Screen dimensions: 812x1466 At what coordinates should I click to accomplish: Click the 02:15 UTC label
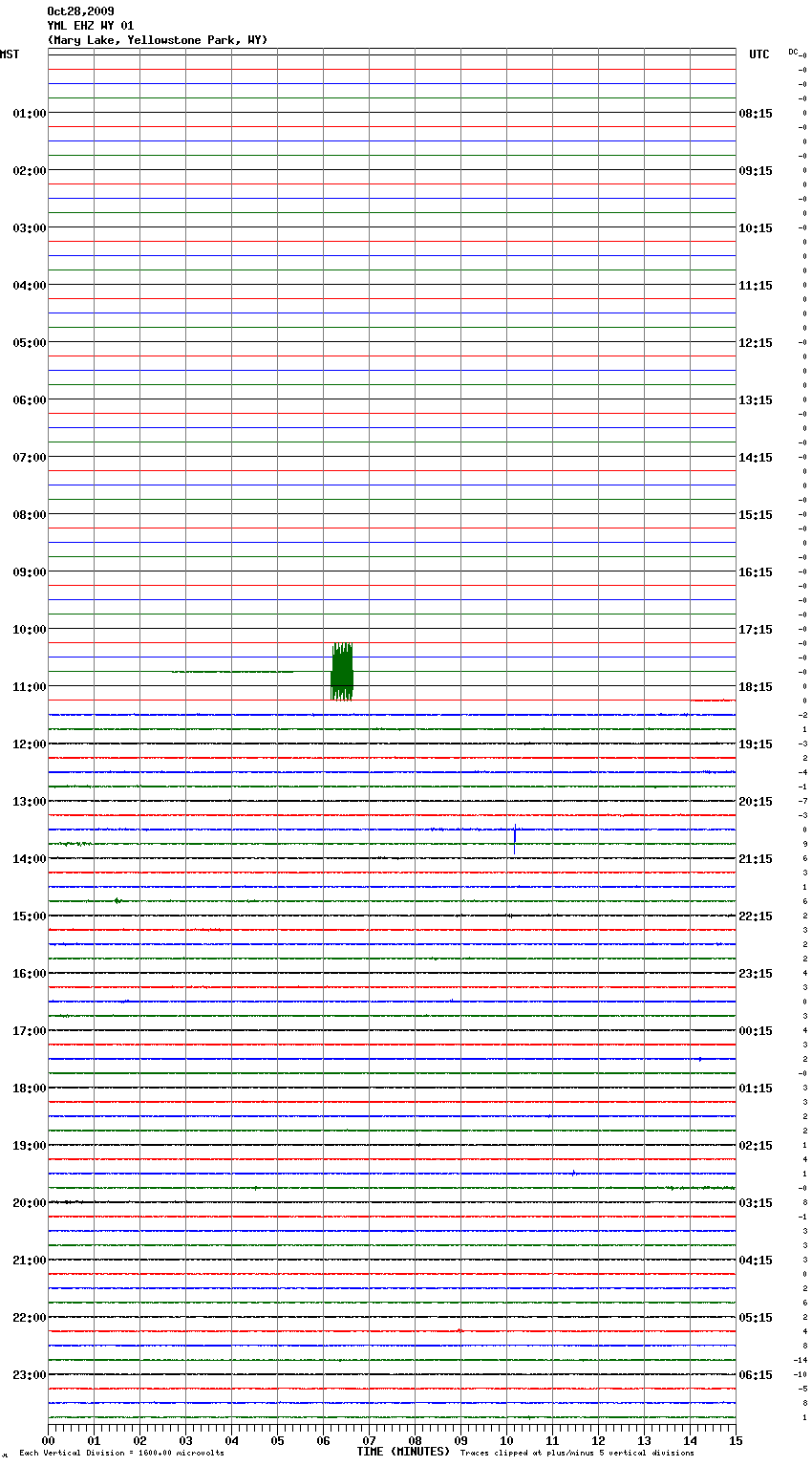tap(756, 1146)
